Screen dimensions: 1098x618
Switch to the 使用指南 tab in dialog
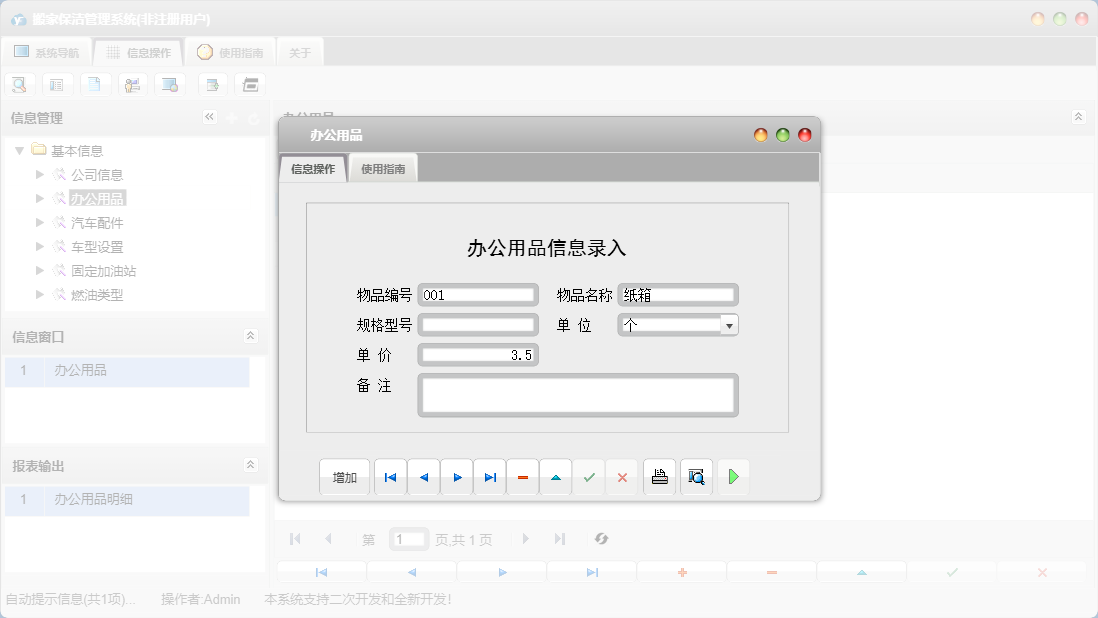click(x=383, y=168)
